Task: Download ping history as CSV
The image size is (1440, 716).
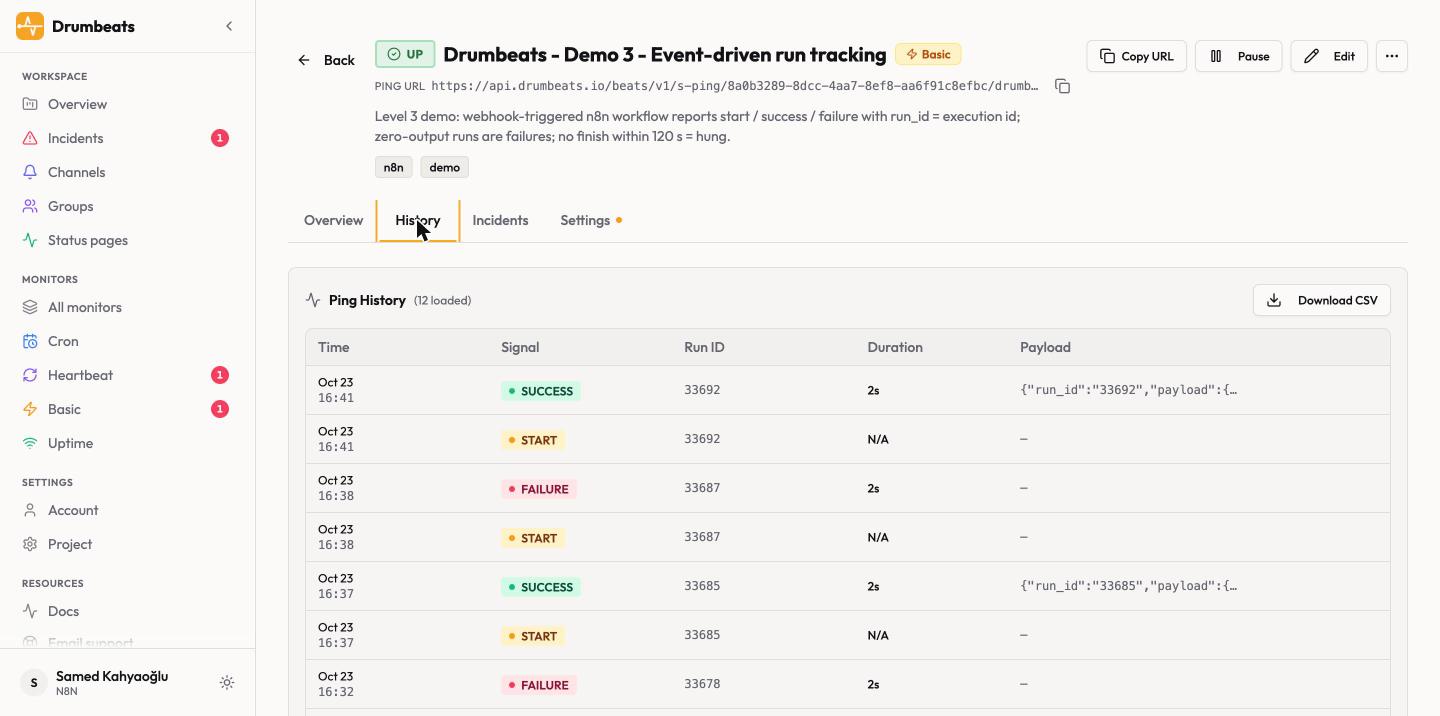Action: coord(1322,300)
